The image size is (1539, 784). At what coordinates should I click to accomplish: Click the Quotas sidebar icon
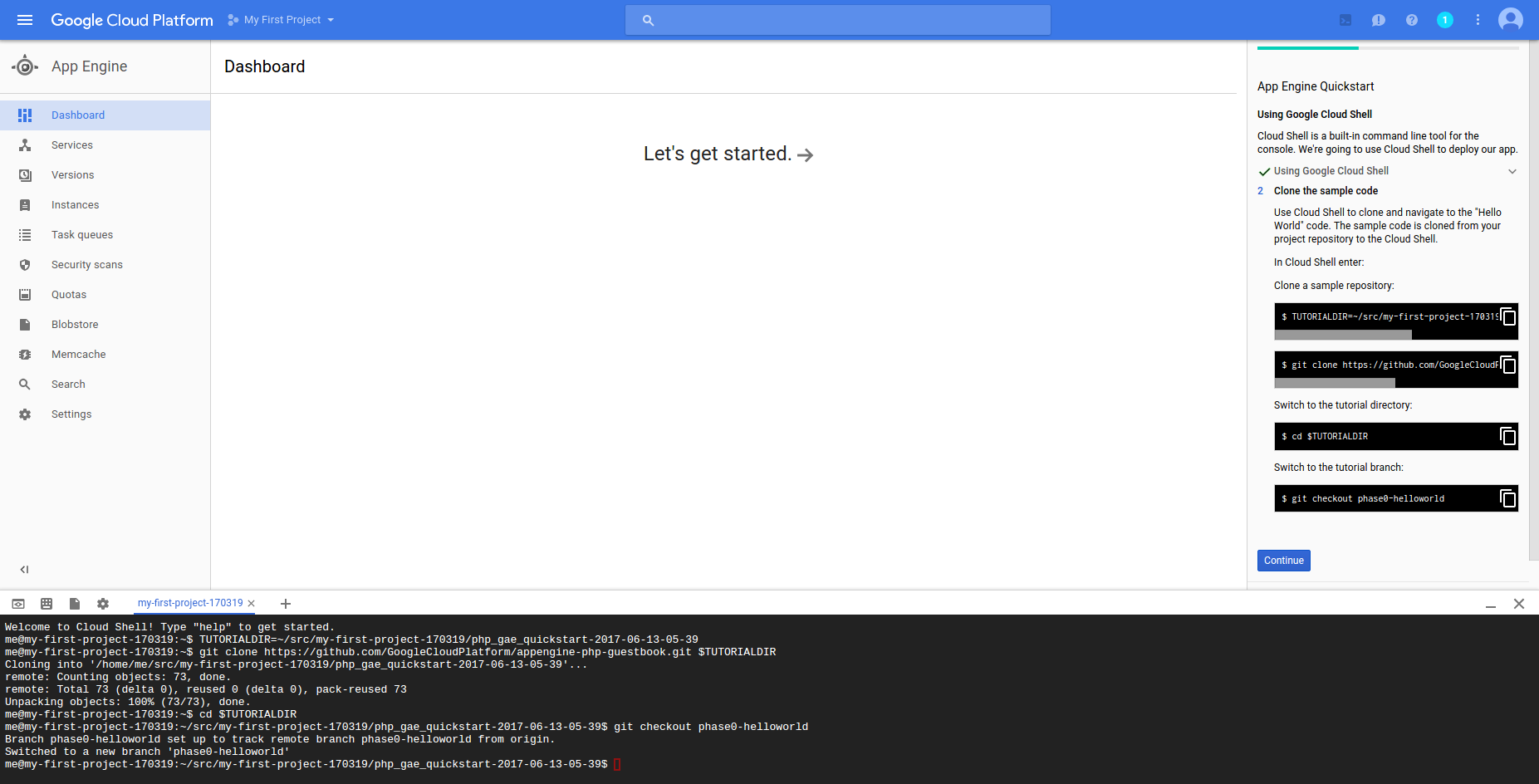click(x=25, y=295)
